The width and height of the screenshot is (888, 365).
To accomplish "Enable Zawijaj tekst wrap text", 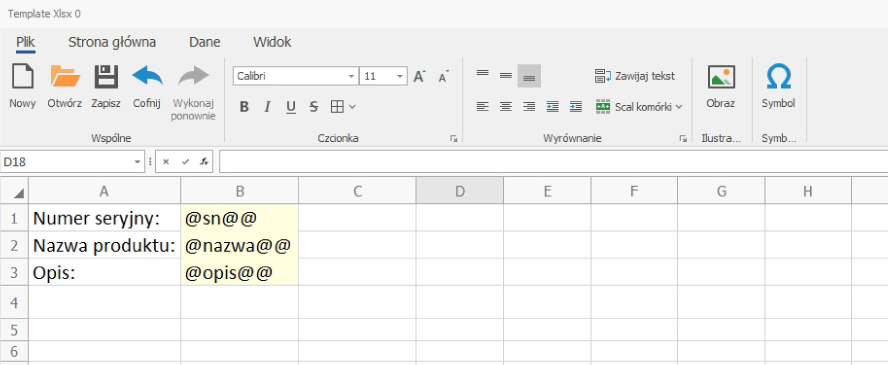I will coord(635,76).
